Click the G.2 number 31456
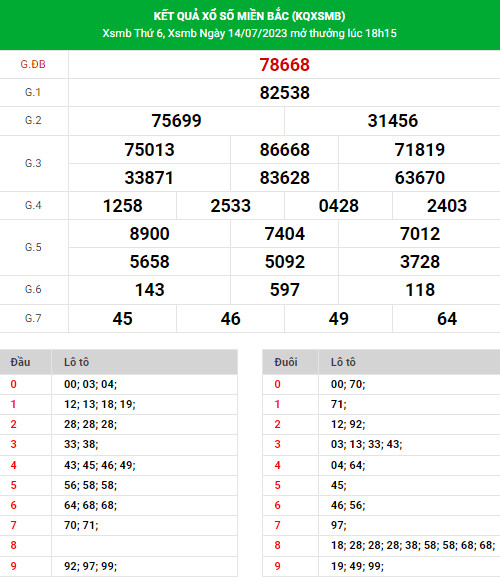This screenshot has width=500, height=577. coord(393,121)
